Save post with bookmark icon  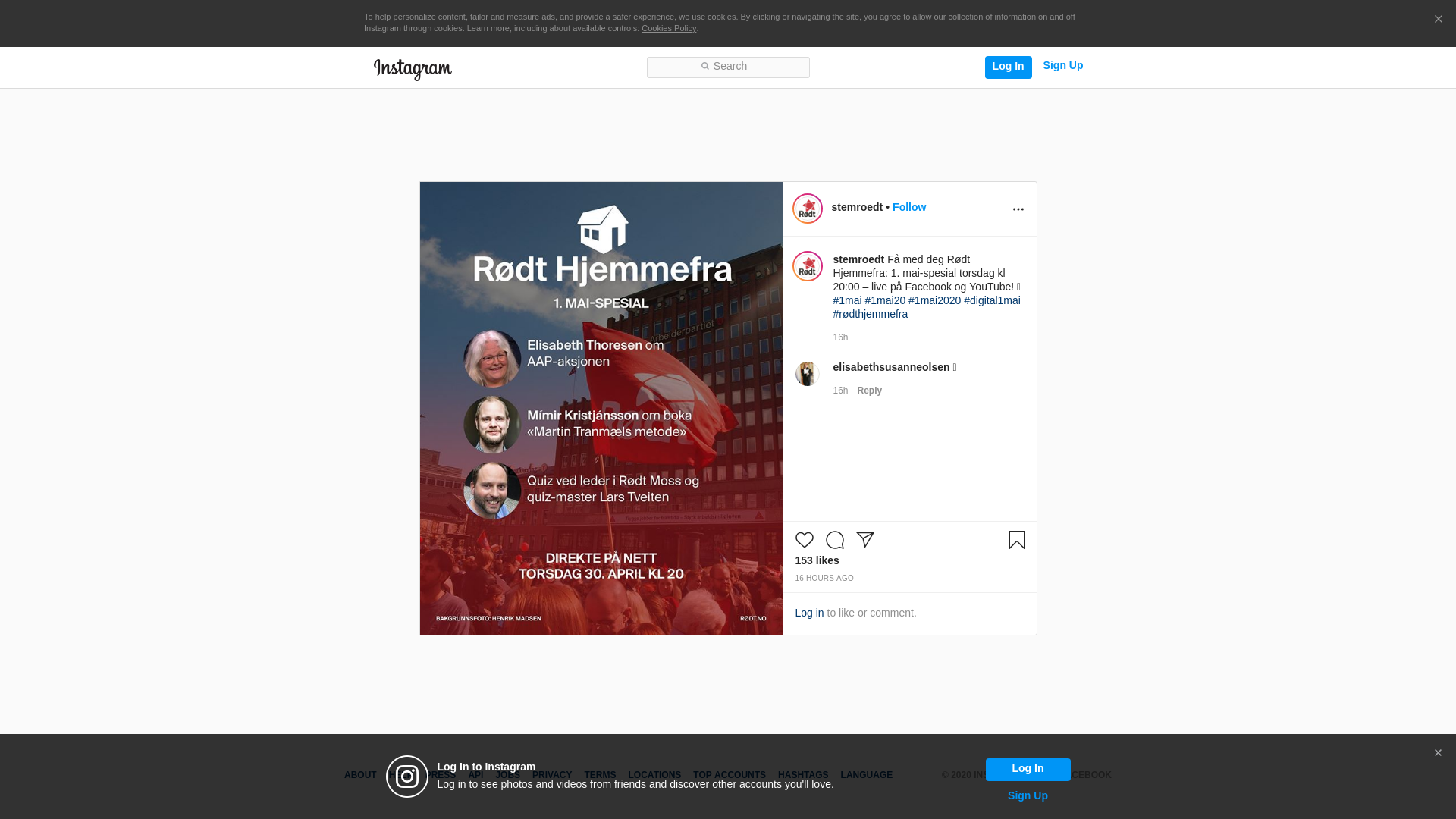(1016, 540)
